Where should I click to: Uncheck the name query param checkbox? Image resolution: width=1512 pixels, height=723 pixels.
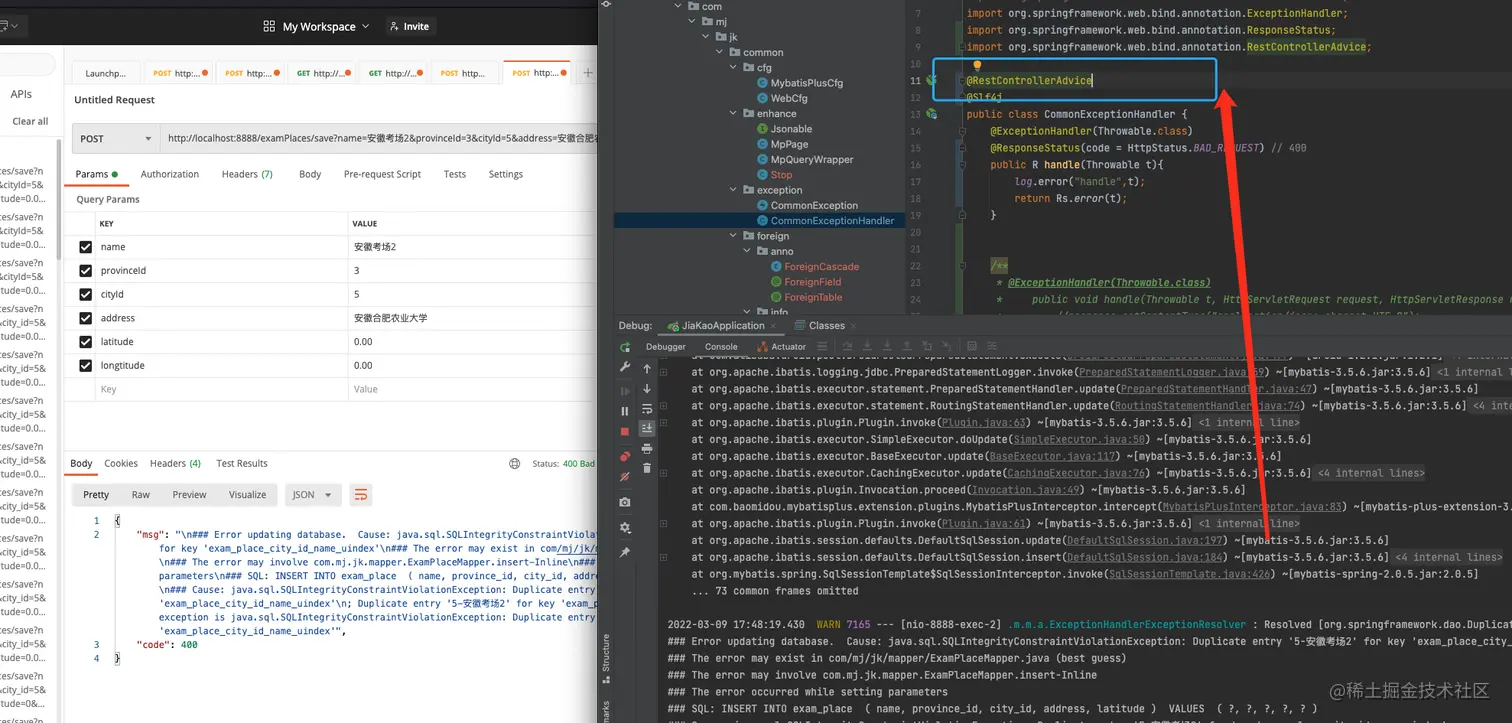coord(86,247)
